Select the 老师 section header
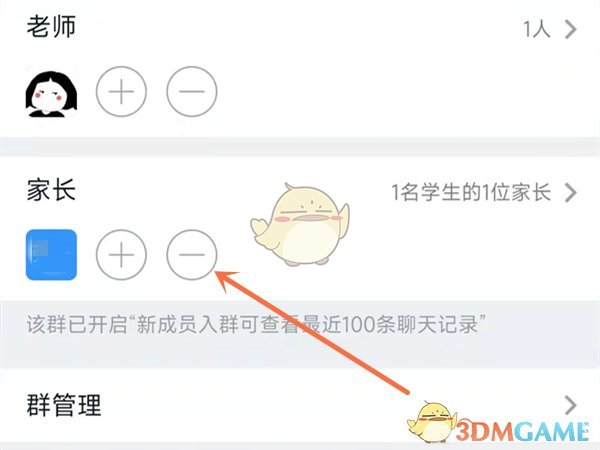Image resolution: width=600 pixels, height=450 pixels. point(51,27)
